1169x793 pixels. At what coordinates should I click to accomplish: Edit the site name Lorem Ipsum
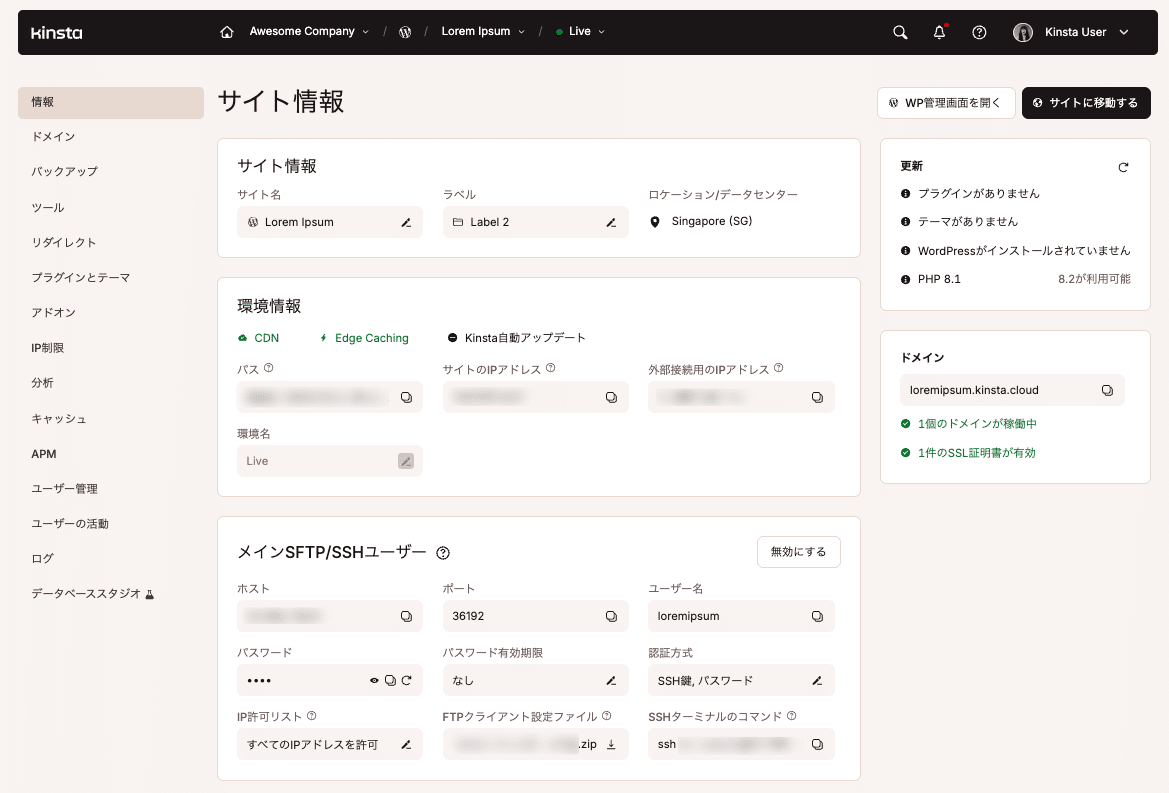coord(405,222)
